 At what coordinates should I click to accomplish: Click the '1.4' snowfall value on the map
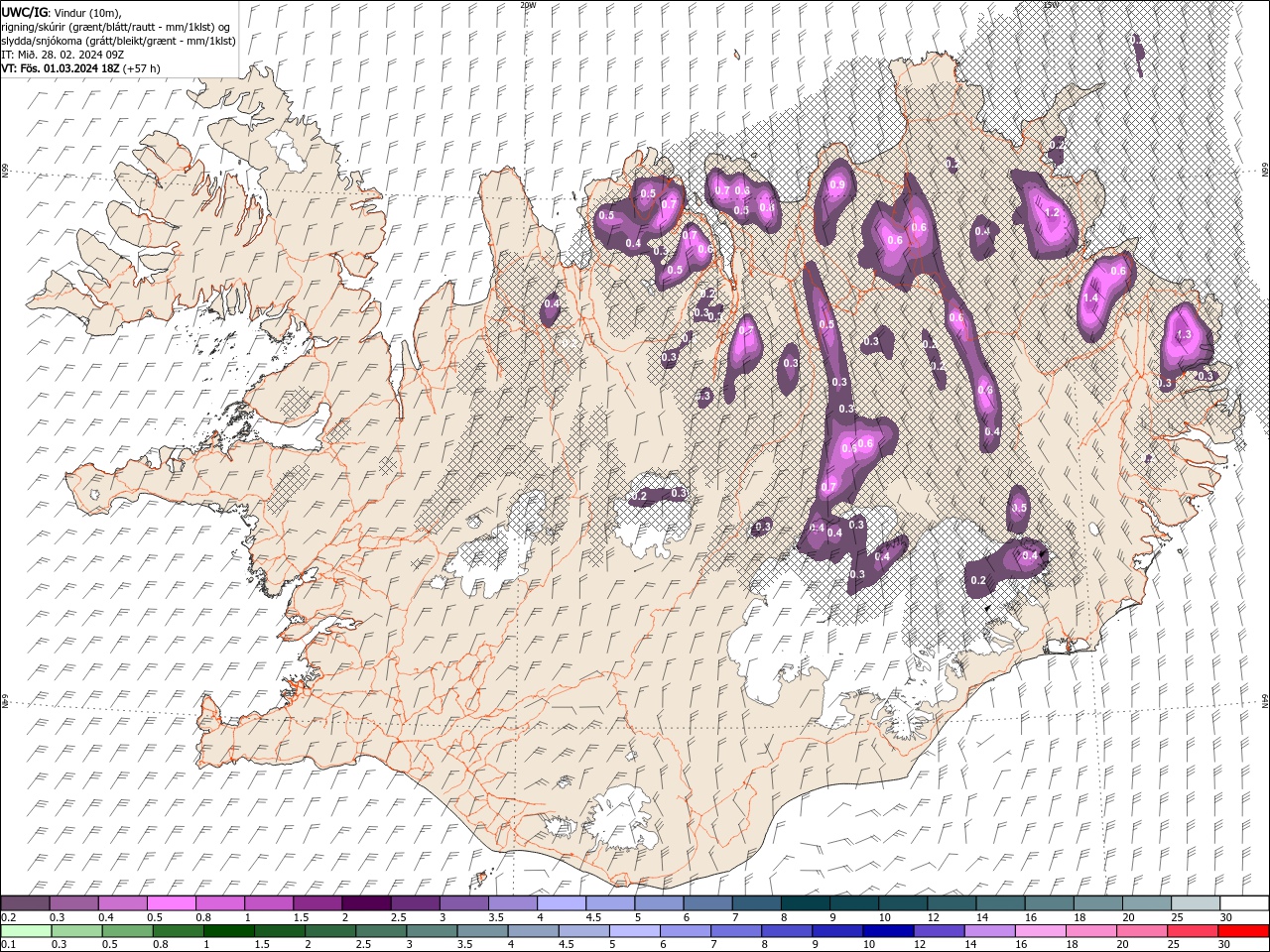pyautogui.click(x=1090, y=297)
